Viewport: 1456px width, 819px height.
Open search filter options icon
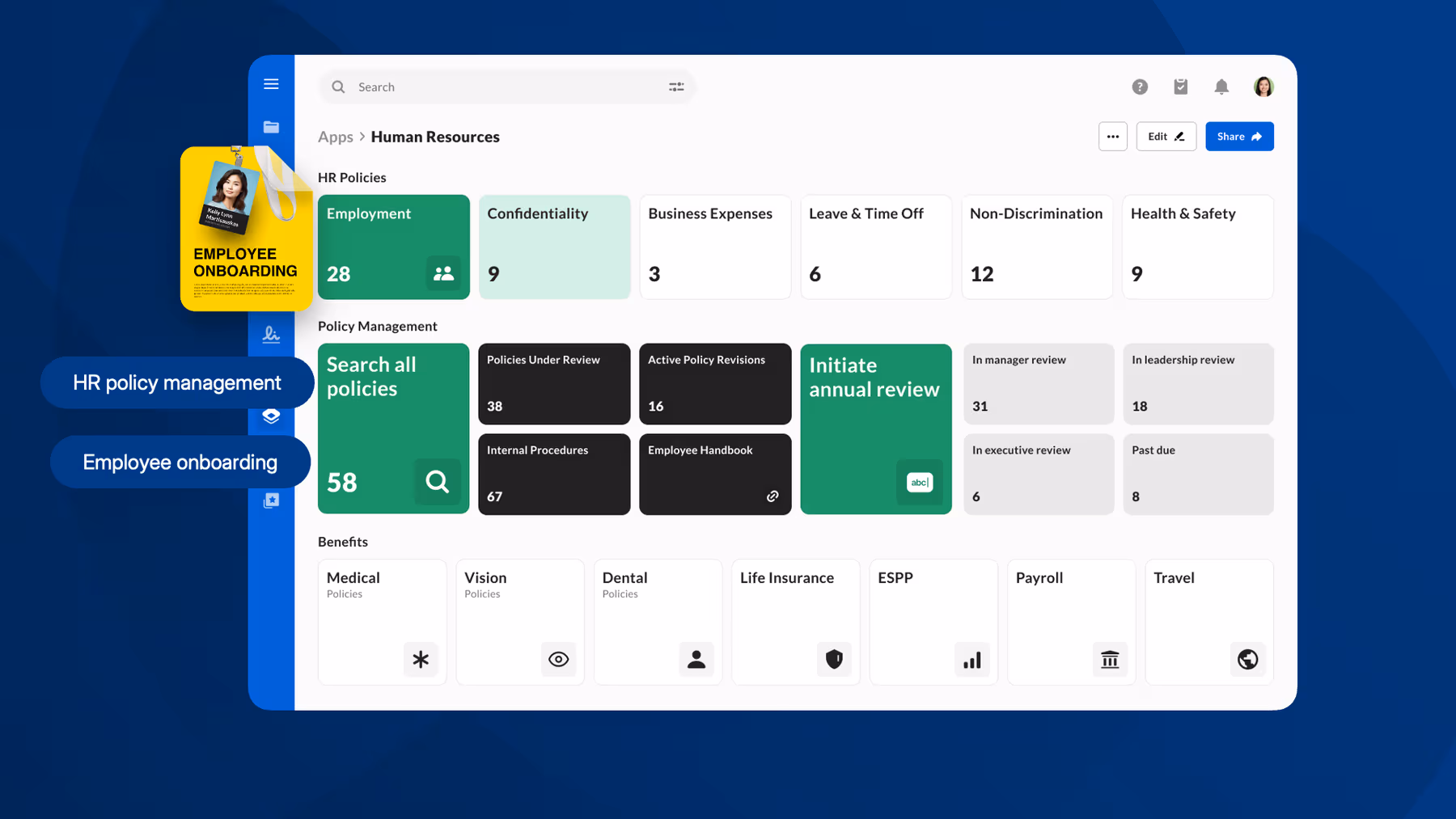click(x=676, y=87)
